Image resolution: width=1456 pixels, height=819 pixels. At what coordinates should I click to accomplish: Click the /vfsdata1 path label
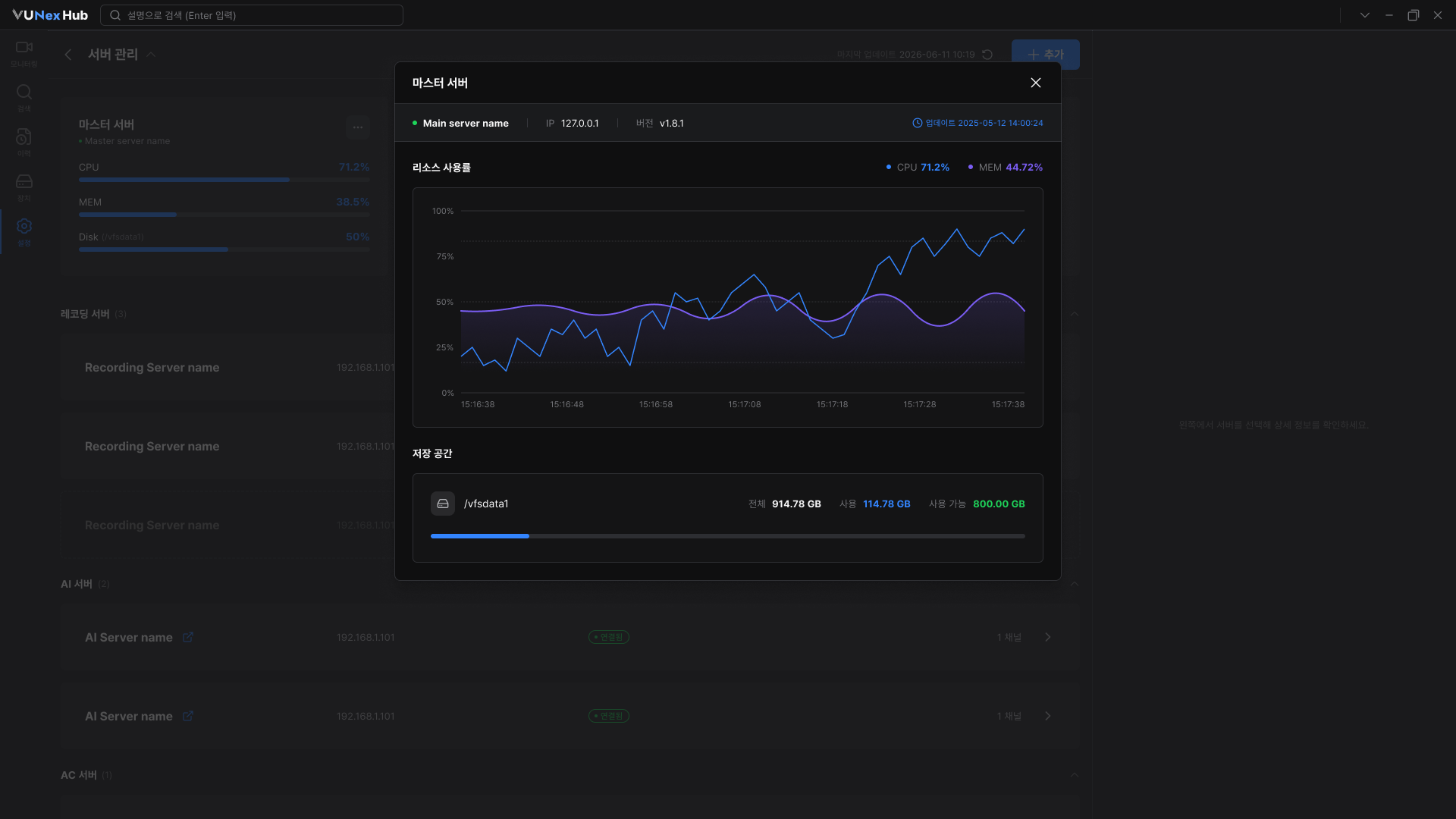[486, 504]
